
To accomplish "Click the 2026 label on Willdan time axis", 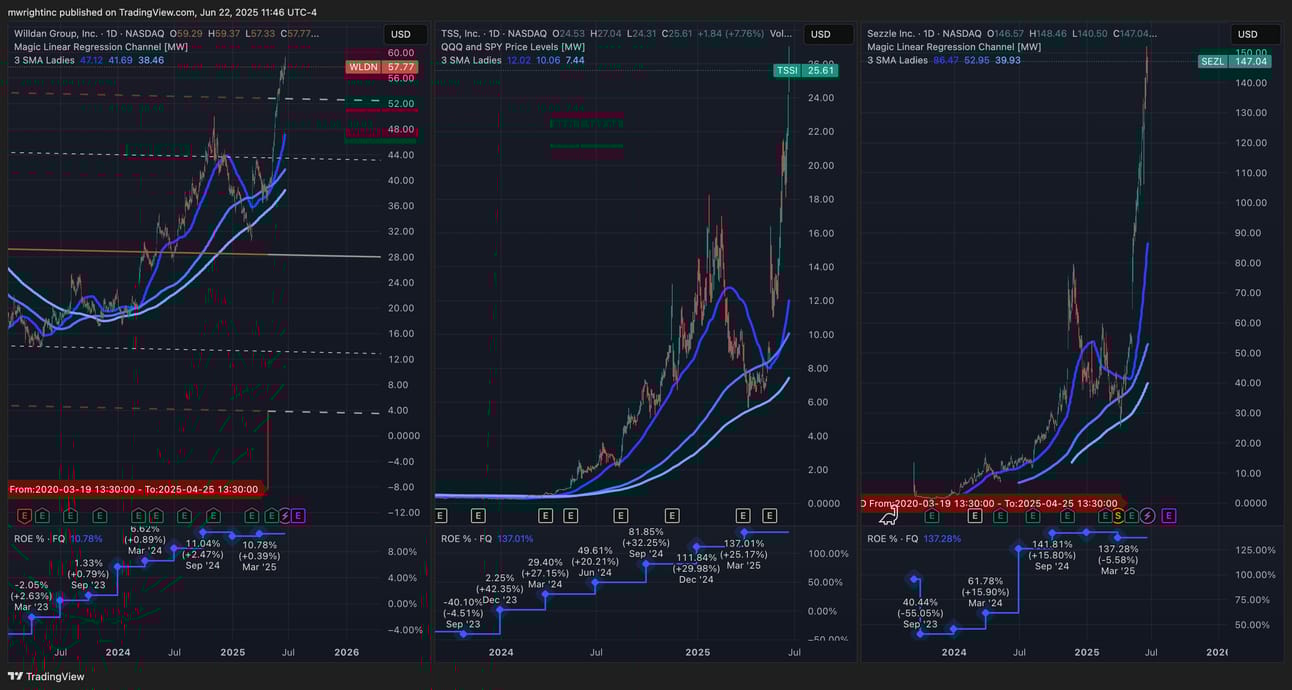I will pos(346,652).
